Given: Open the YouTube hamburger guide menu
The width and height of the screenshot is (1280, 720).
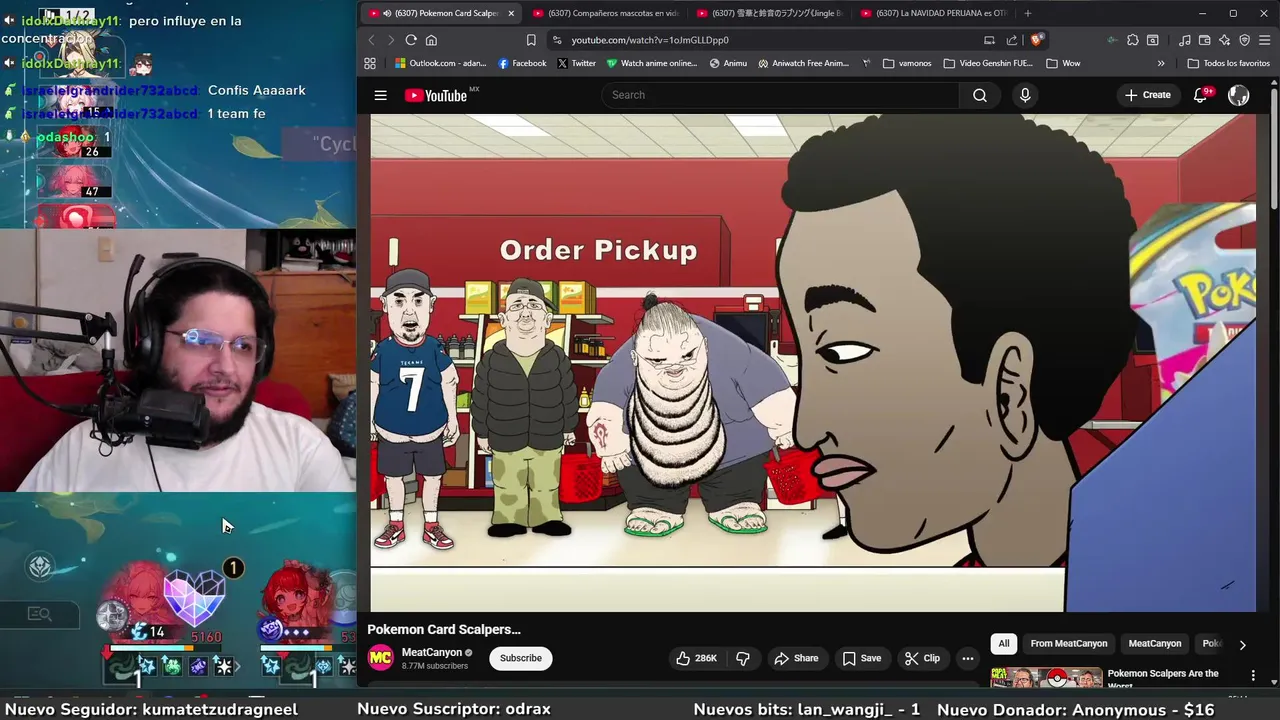Looking at the screenshot, I should pyautogui.click(x=380, y=95).
